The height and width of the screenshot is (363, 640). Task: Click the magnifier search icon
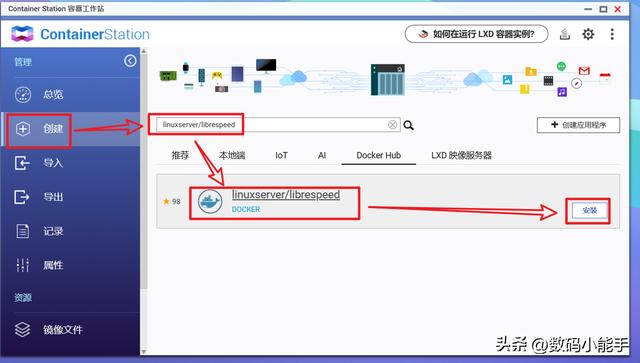(409, 125)
